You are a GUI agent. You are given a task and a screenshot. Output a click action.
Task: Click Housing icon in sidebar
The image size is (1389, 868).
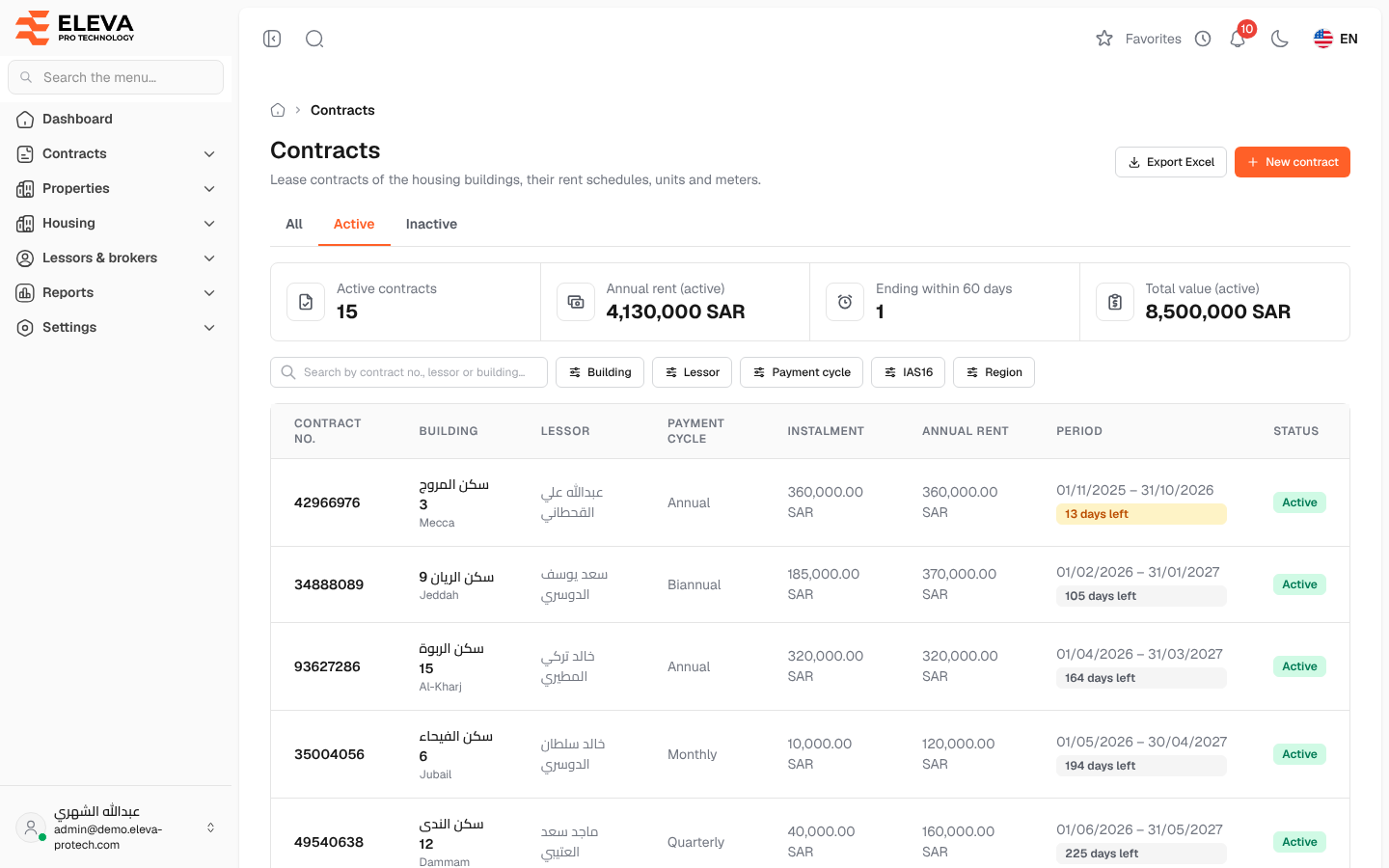coord(25,224)
